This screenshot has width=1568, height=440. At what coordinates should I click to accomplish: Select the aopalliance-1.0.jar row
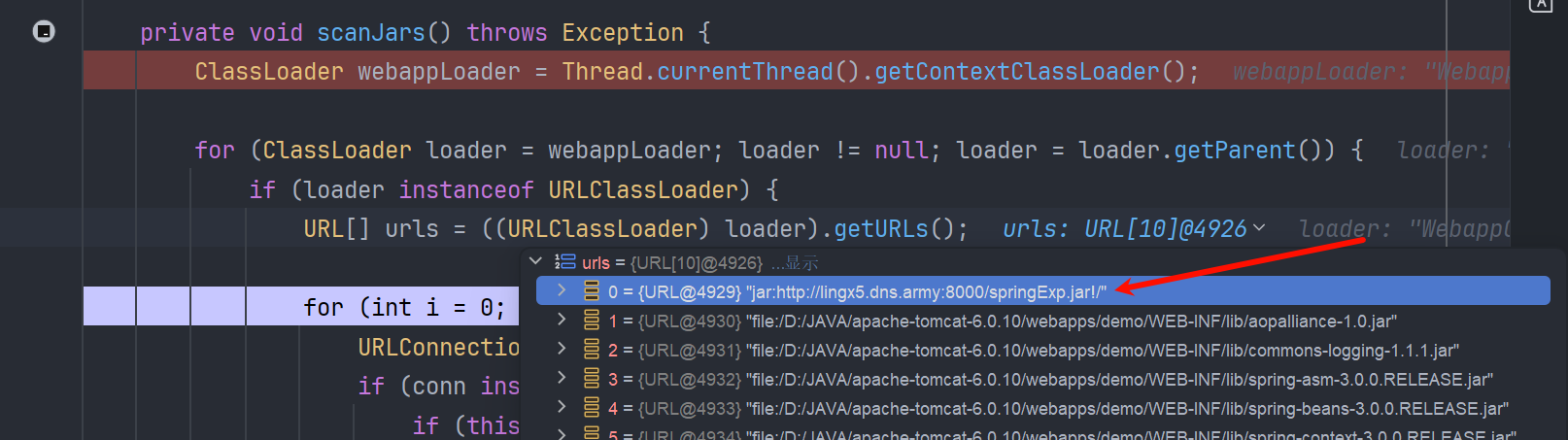(x=1043, y=321)
